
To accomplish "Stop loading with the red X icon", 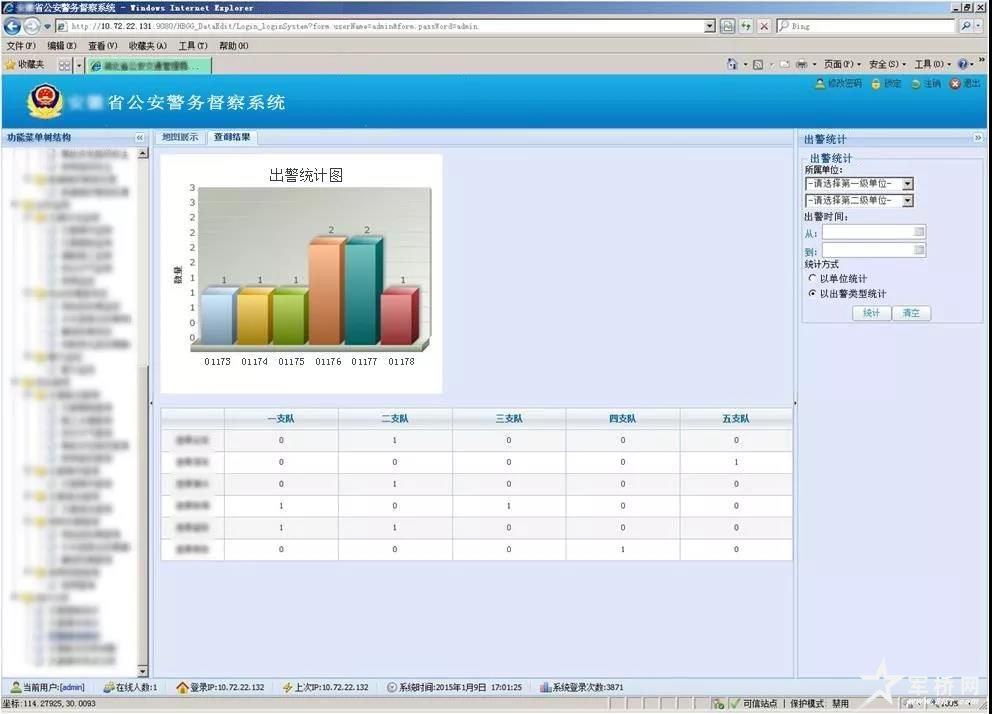I will [x=764, y=27].
